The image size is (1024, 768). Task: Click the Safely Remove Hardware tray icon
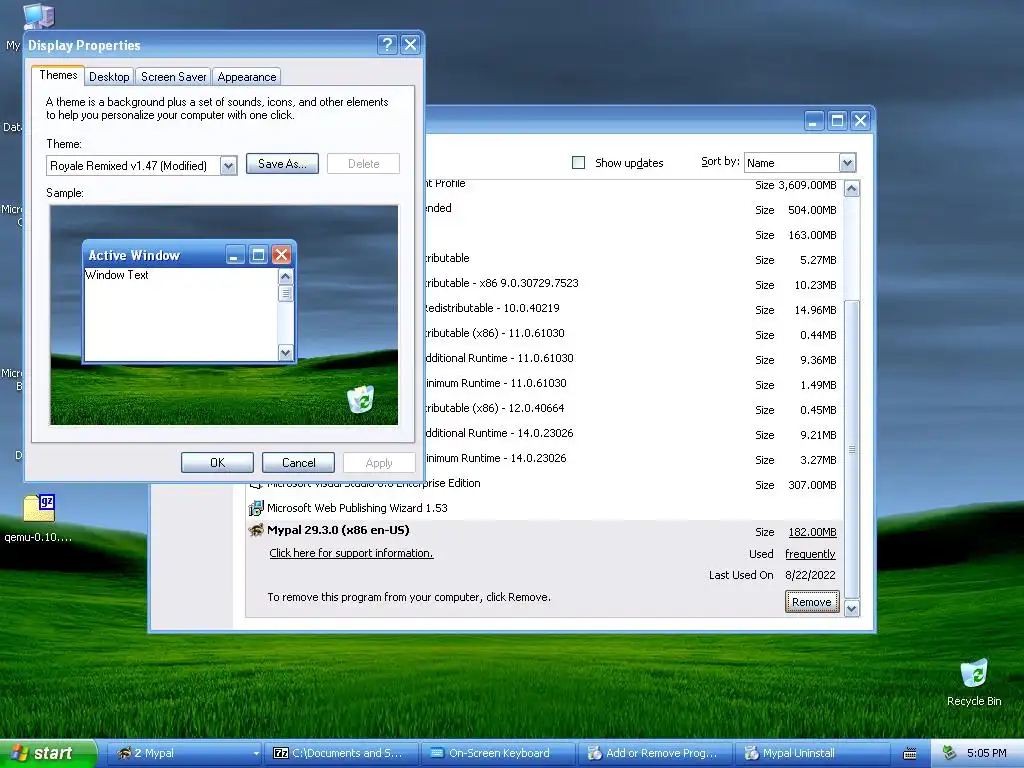click(949, 753)
